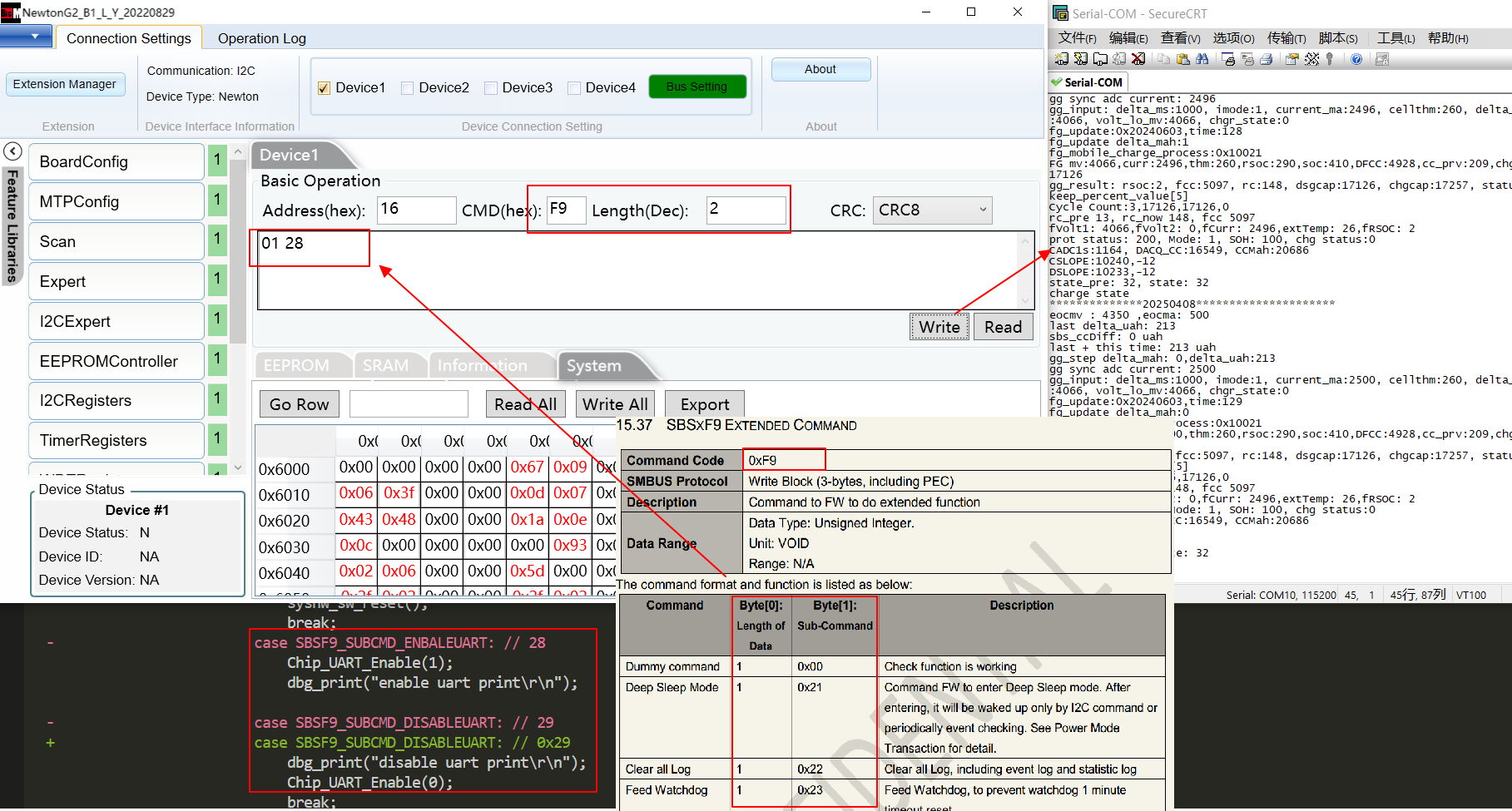This screenshot has width=1512, height=811.
Task: Toggle green indicator next to I2CExpert
Action: tap(217, 320)
